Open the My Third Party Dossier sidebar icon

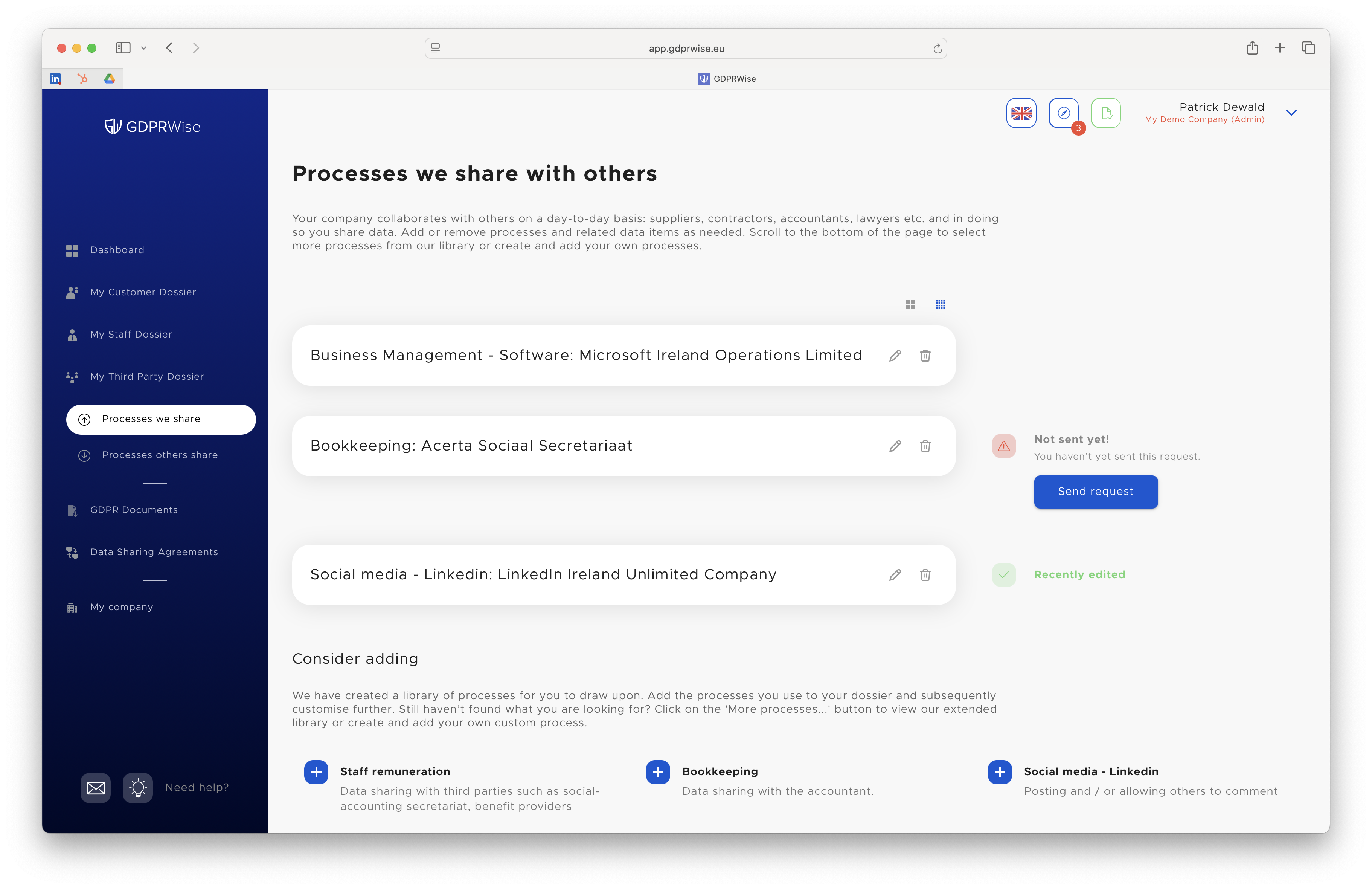click(72, 377)
